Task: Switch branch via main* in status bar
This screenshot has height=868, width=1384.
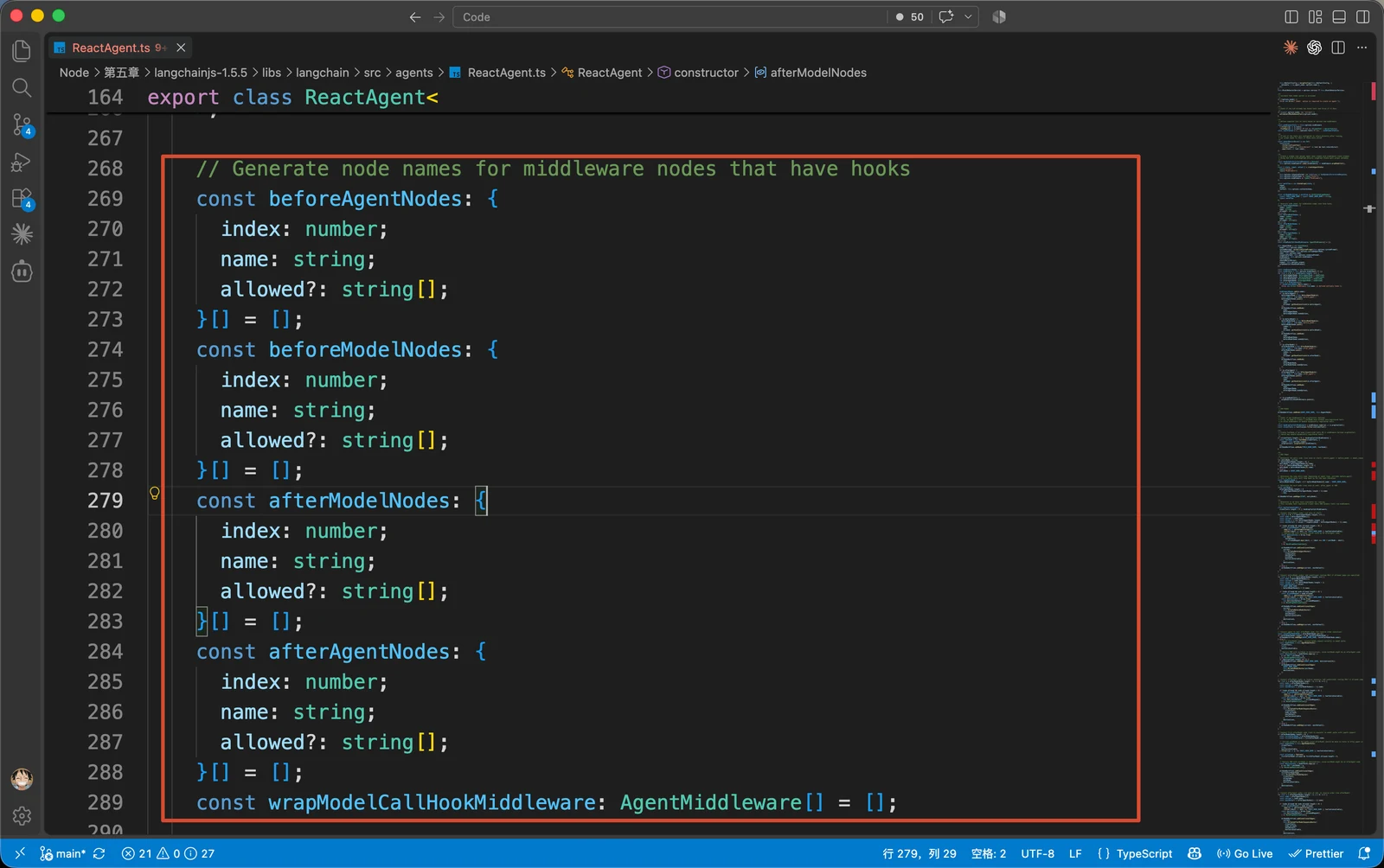Action: click(62, 853)
